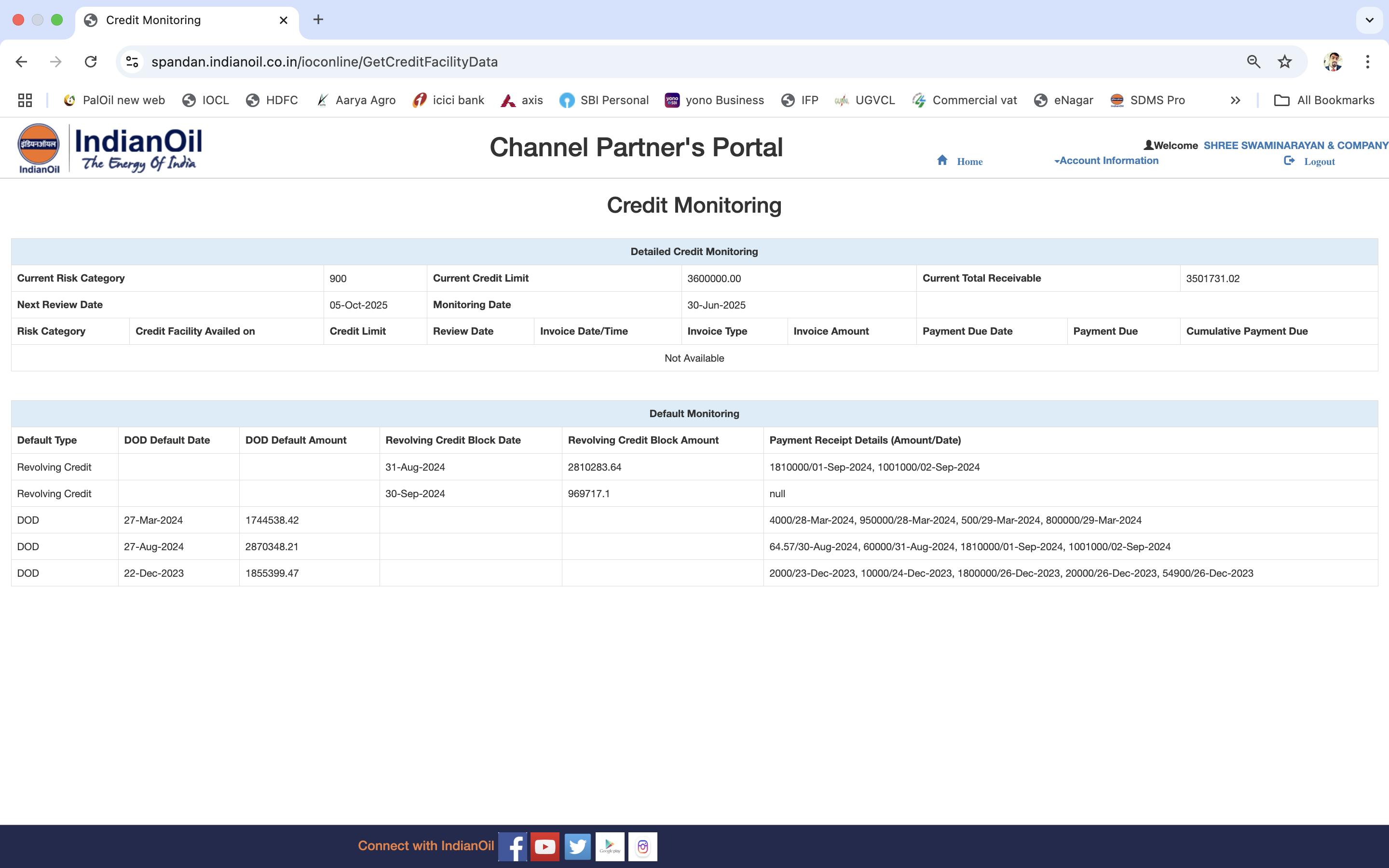Open Google Play icon in footer
This screenshot has width=1389, height=868.
coord(610,846)
